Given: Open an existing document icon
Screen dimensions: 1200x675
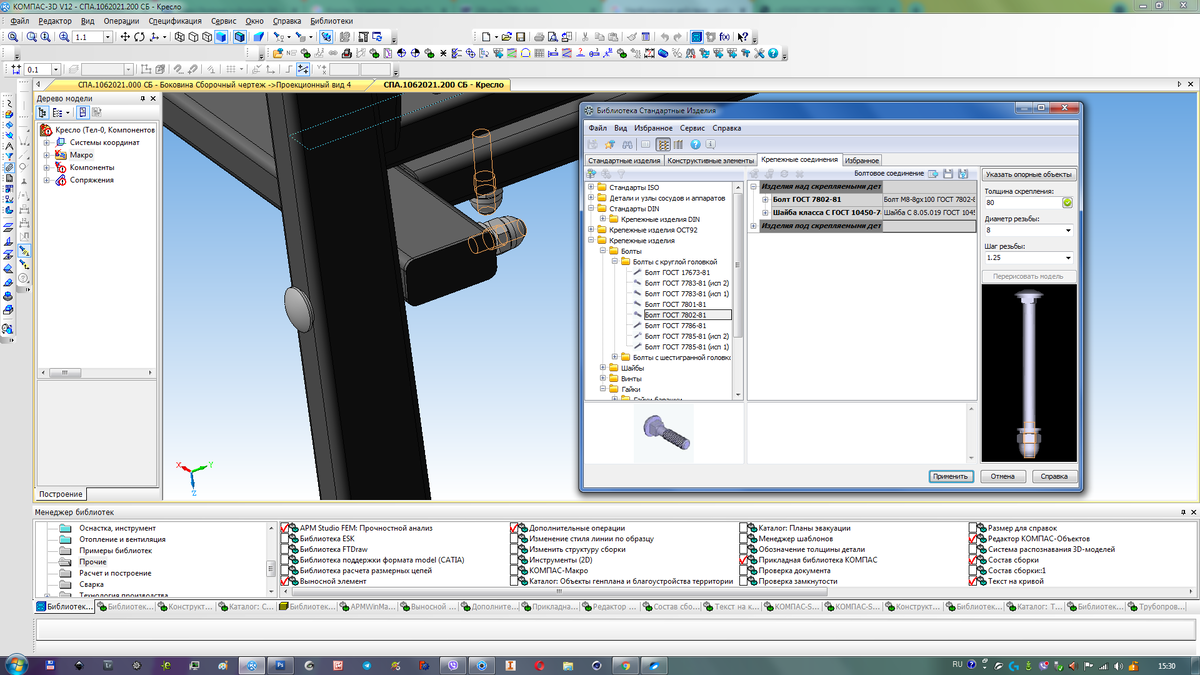Looking at the screenshot, I should tap(506, 37).
